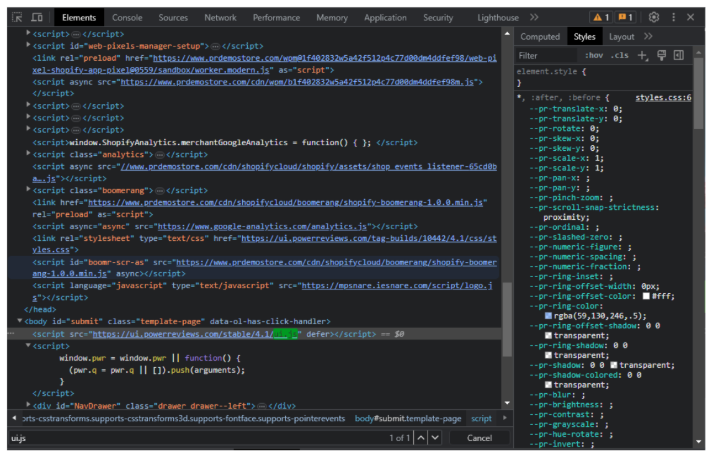Activate the inspect element picker icon
The height and width of the screenshot is (457, 713).
pyautogui.click(x=17, y=18)
